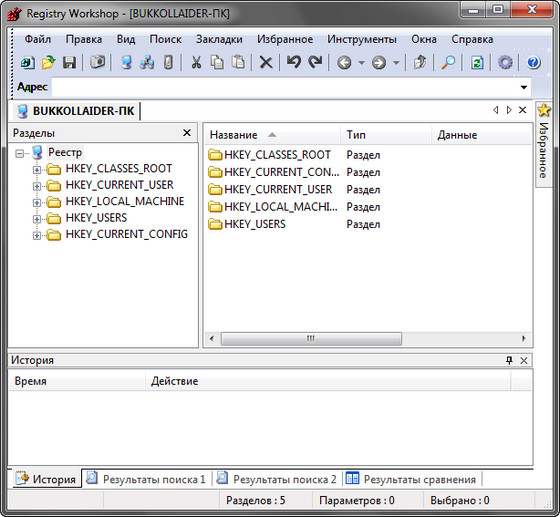
Task: Save with the floppy disk icon
Action: 69,63
